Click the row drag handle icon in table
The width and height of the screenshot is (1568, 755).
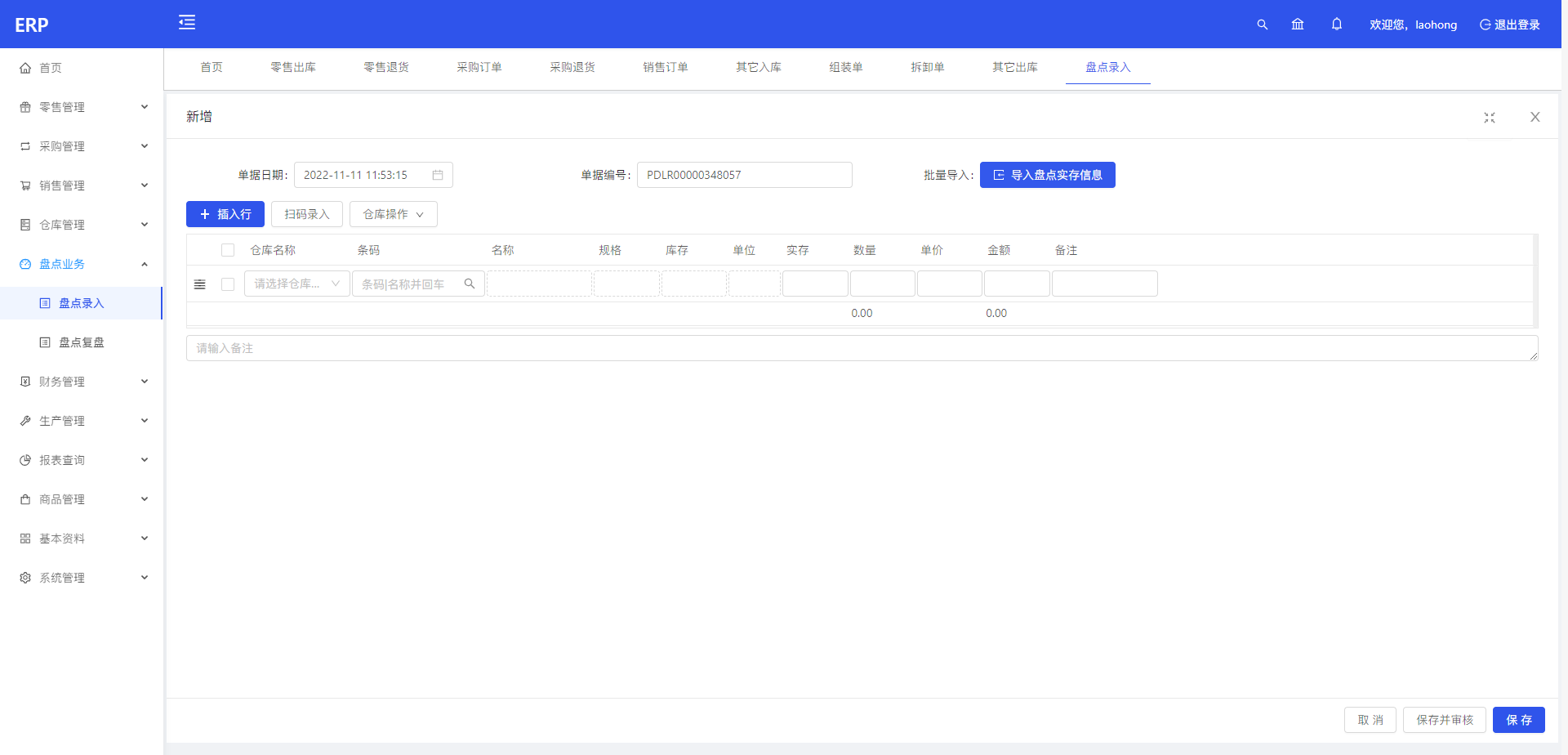(200, 284)
